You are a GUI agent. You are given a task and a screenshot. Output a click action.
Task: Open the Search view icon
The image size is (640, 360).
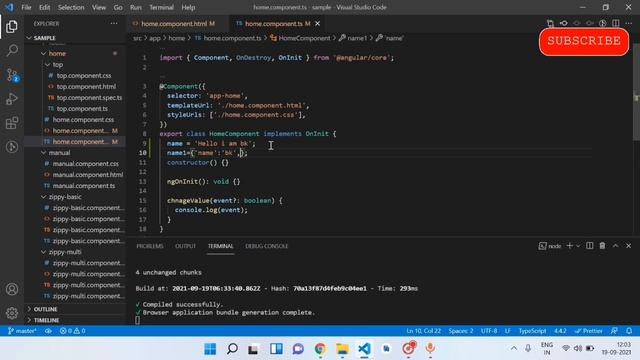click(12, 51)
